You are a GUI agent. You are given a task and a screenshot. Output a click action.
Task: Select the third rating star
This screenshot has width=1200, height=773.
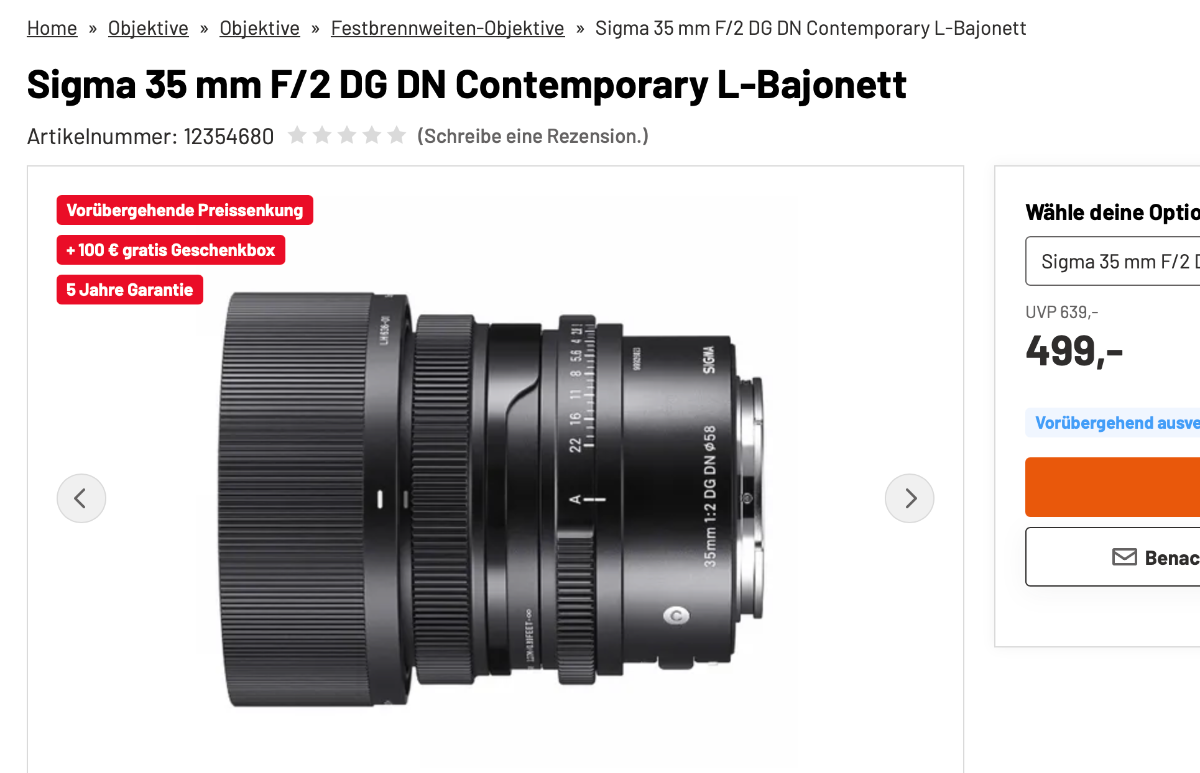pos(347,135)
